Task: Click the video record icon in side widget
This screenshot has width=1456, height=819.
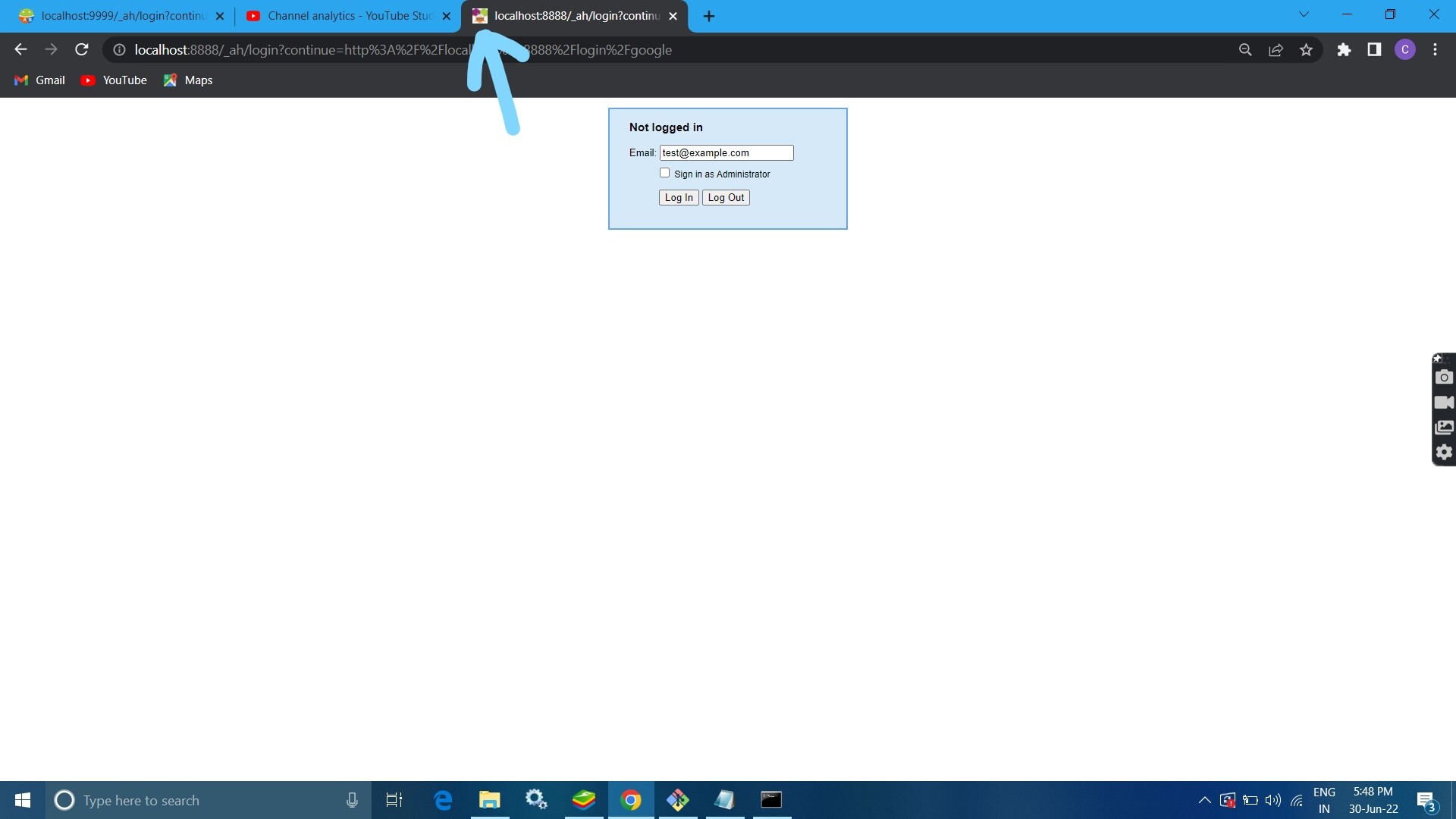Action: click(1444, 402)
